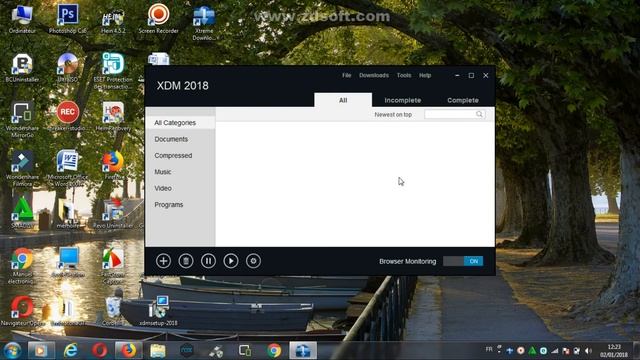
Task: Pause the download with the pause icon
Action: (x=208, y=261)
